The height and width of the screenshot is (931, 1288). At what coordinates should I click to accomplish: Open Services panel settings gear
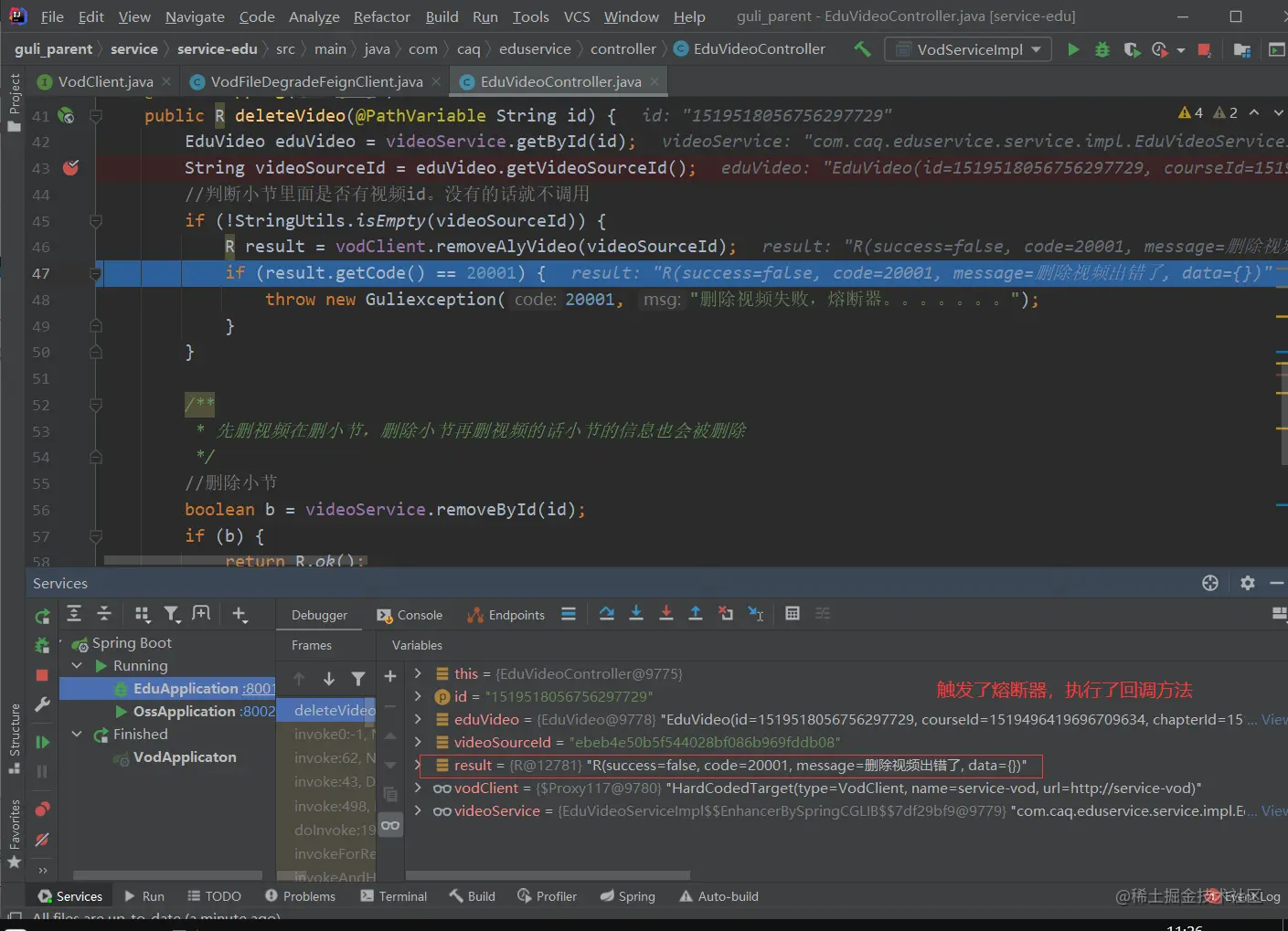tap(1248, 583)
